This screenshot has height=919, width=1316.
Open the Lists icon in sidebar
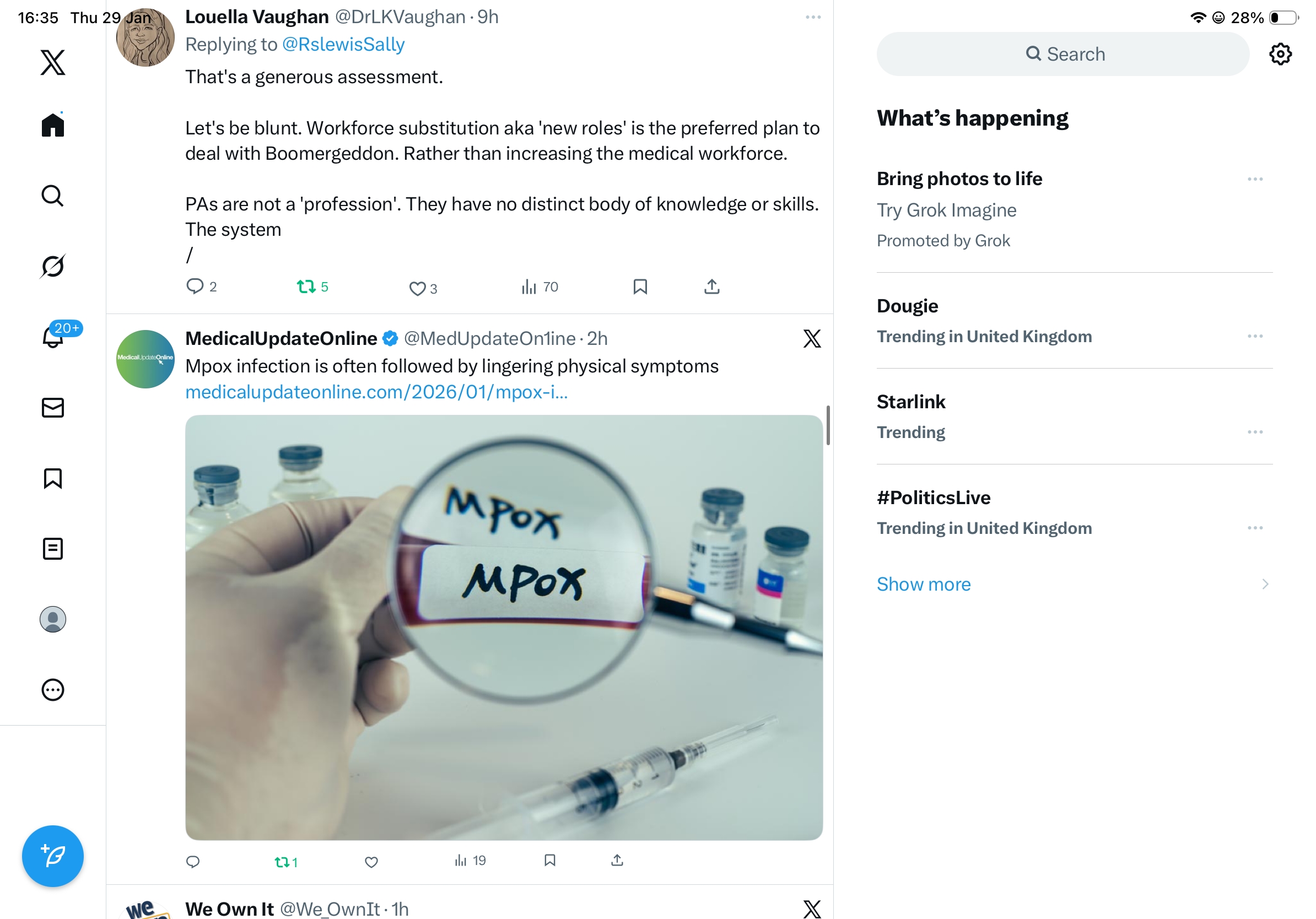click(53, 548)
